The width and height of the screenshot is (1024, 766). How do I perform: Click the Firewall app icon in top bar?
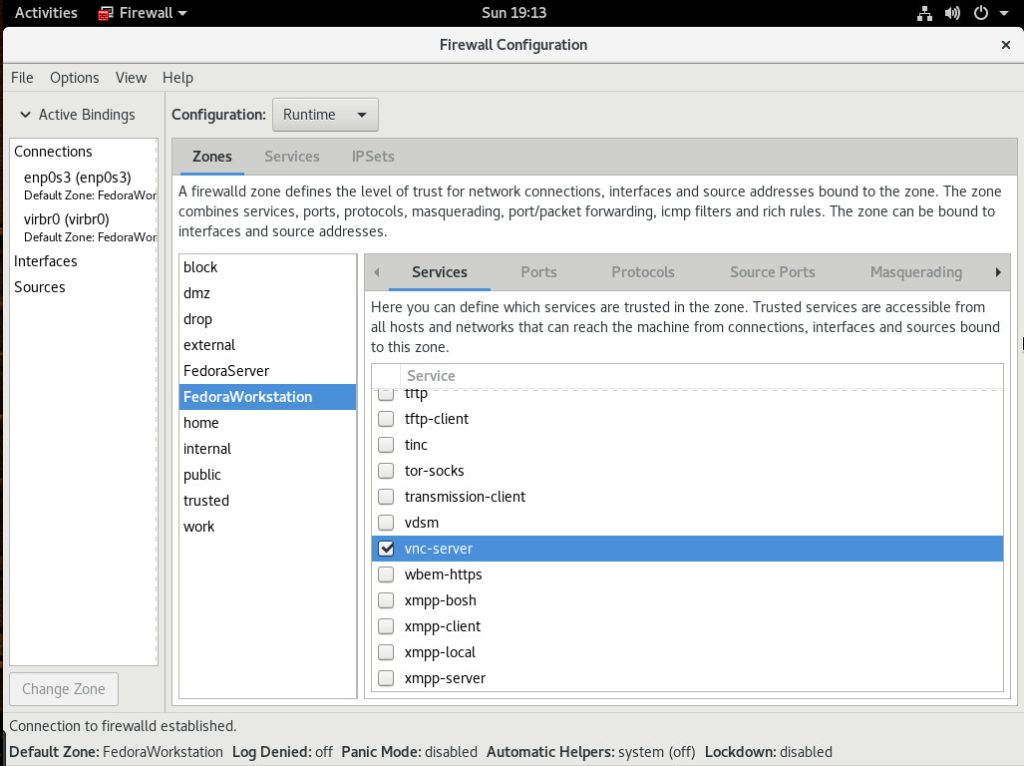click(x=105, y=13)
